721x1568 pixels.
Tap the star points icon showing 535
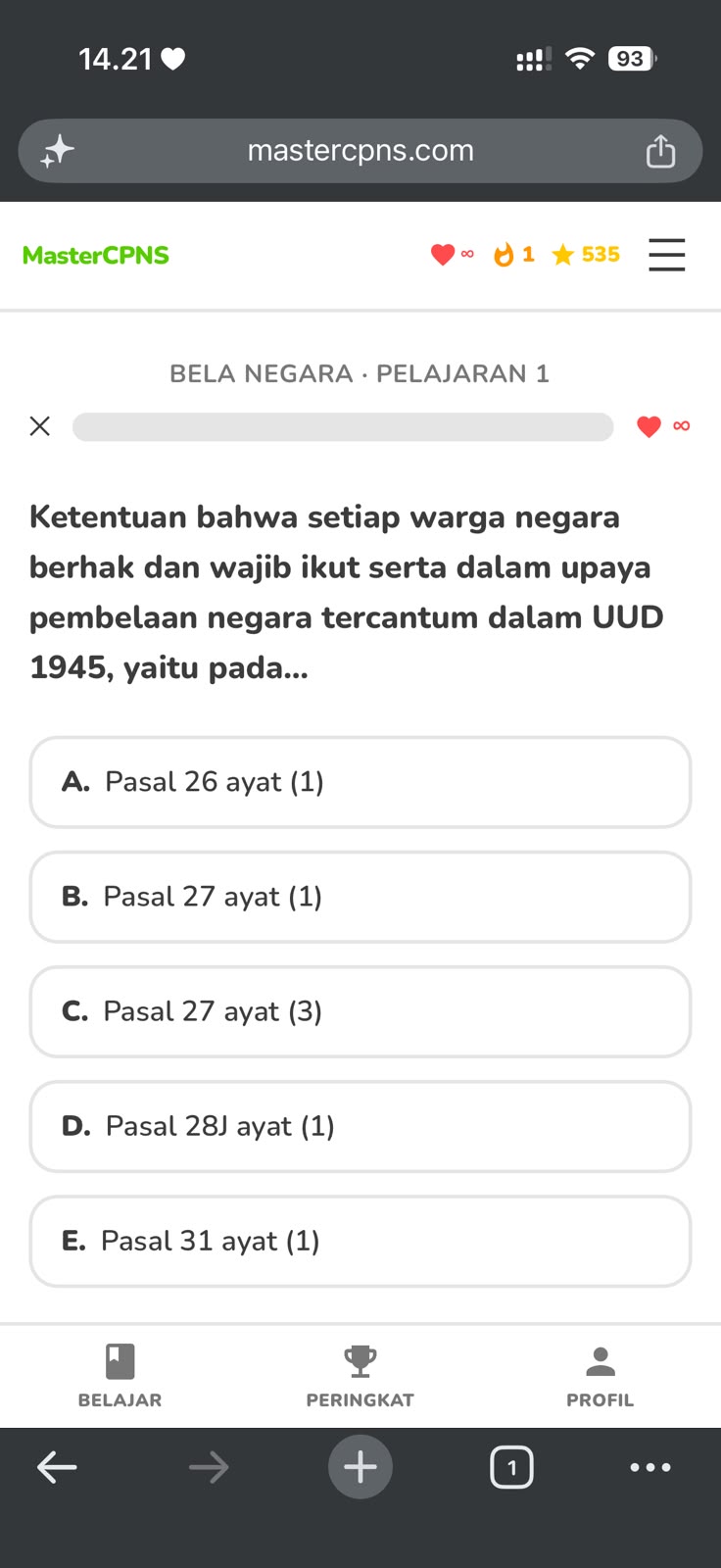pyautogui.click(x=562, y=255)
